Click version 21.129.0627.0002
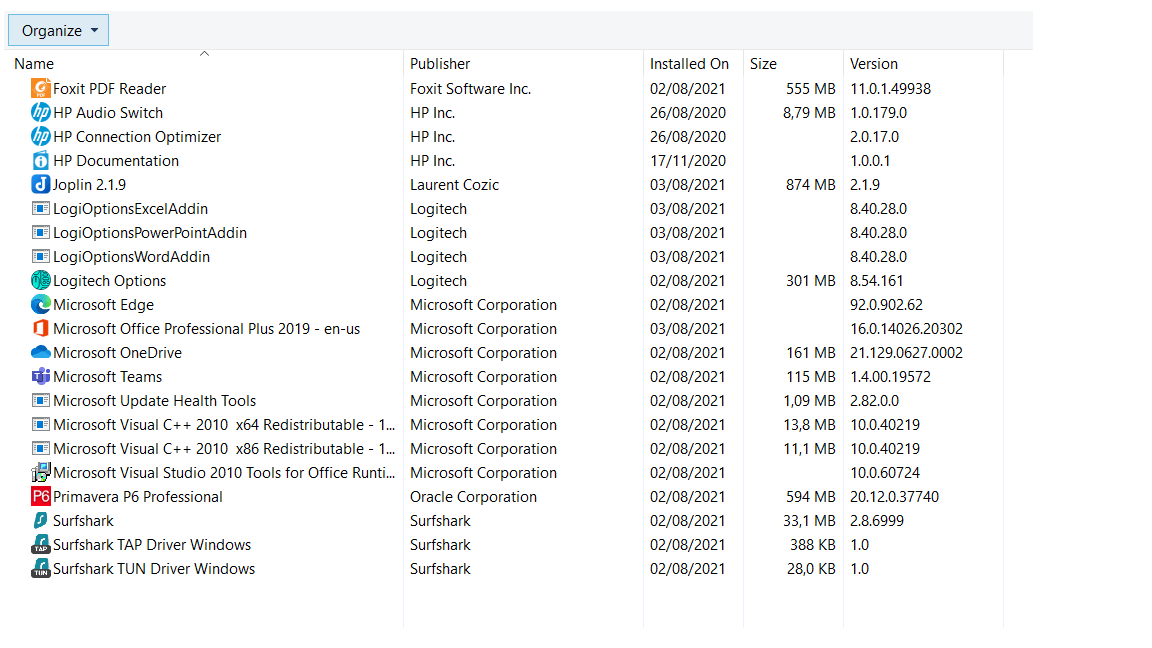This screenshot has height=648, width=1152. click(906, 353)
